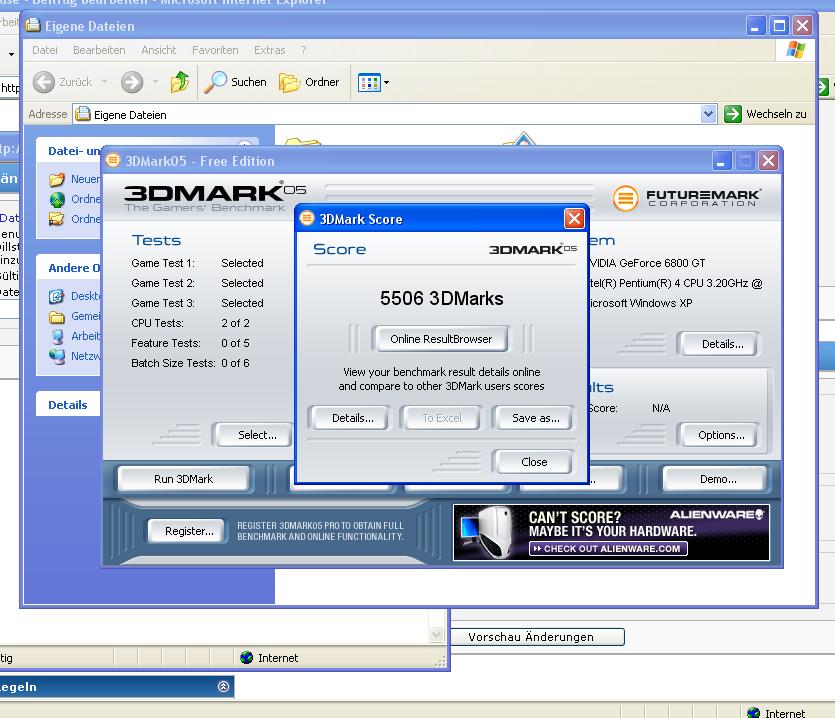Minimize the 3DMark05 window
This screenshot has height=718, width=835.
(x=722, y=161)
